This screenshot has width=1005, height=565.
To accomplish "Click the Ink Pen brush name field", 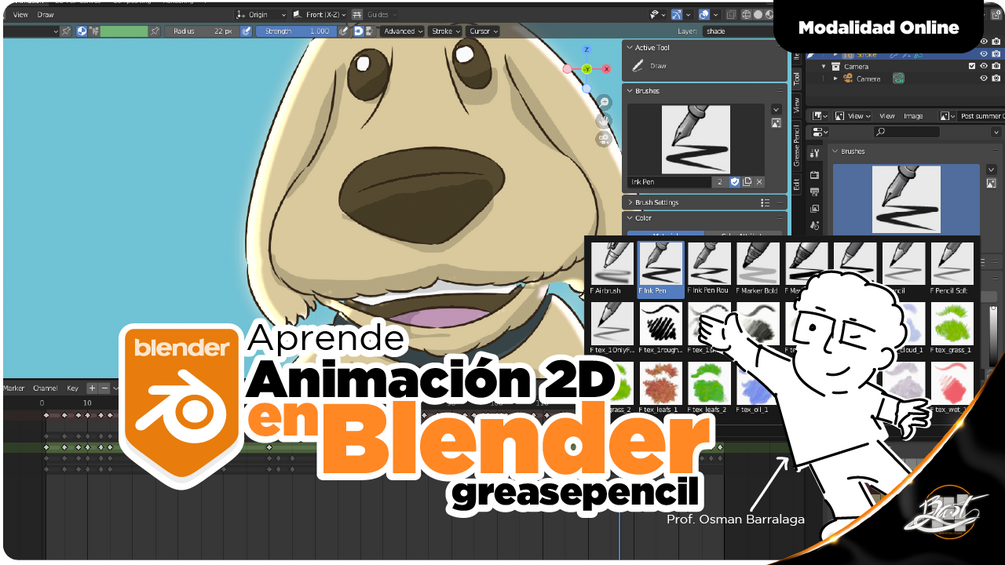I will point(669,182).
